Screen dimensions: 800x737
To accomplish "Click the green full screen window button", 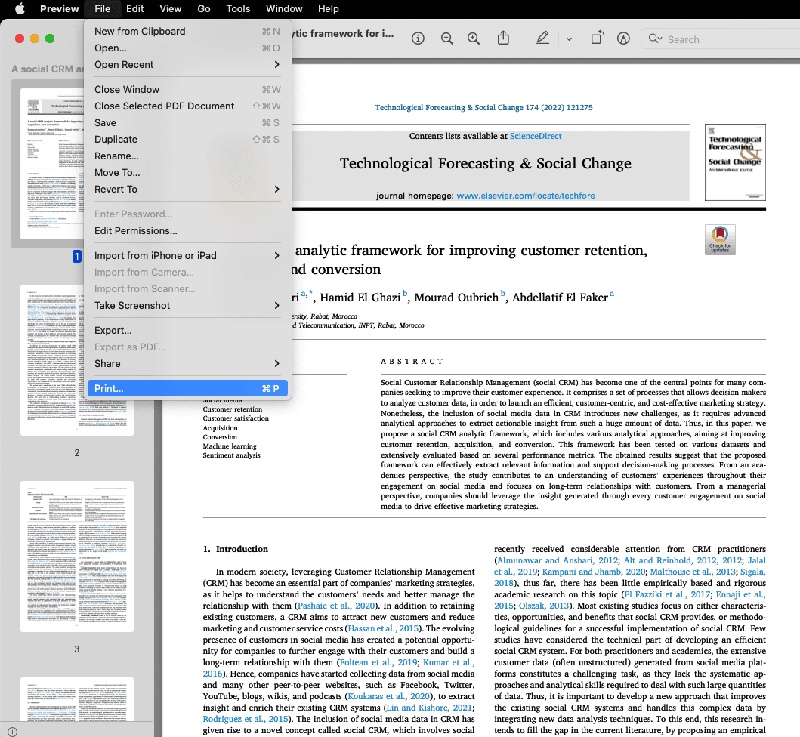I will tap(49, 39).
